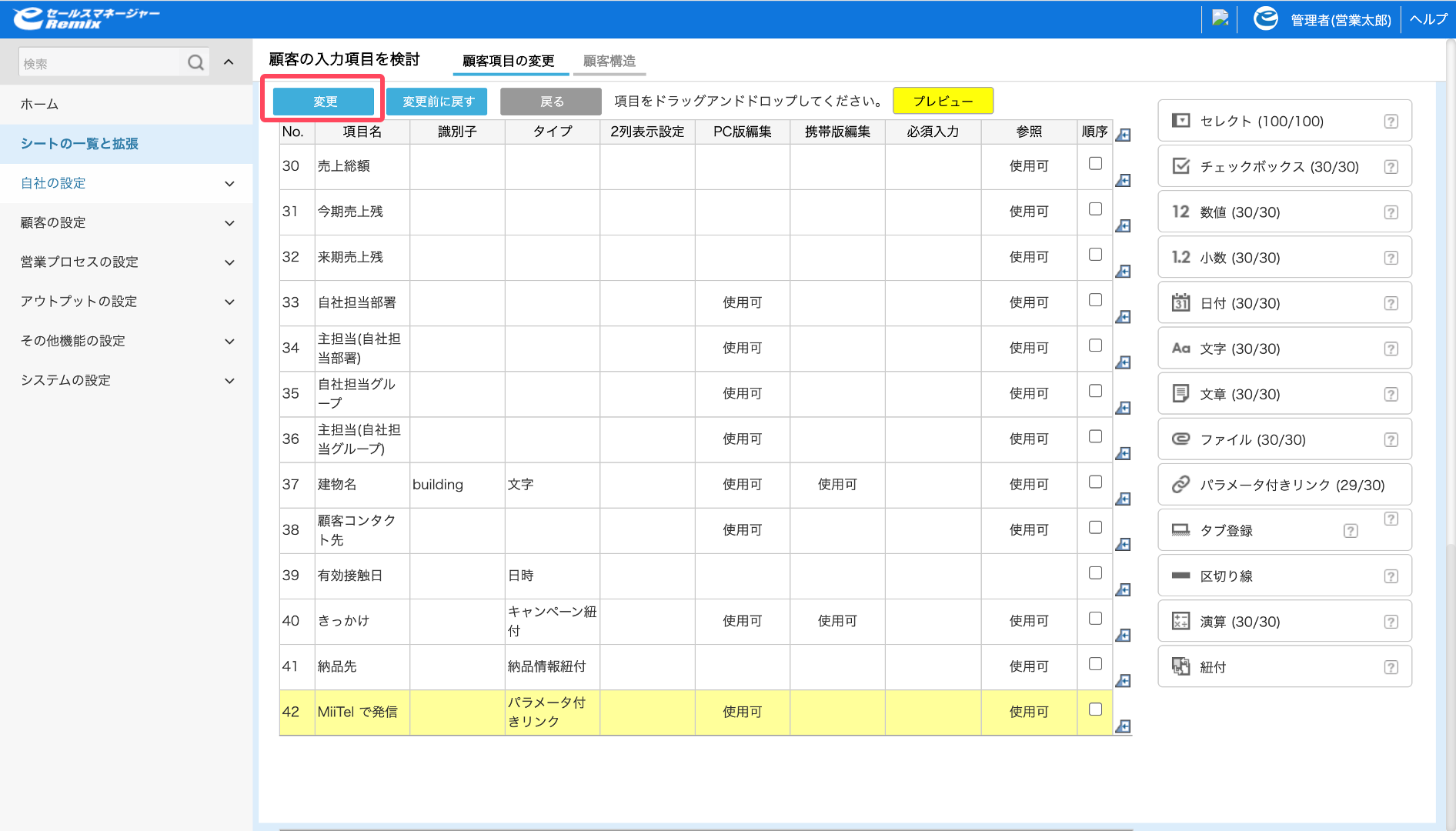Click the 日付 calendar field icon

(x=1180, y=302)
